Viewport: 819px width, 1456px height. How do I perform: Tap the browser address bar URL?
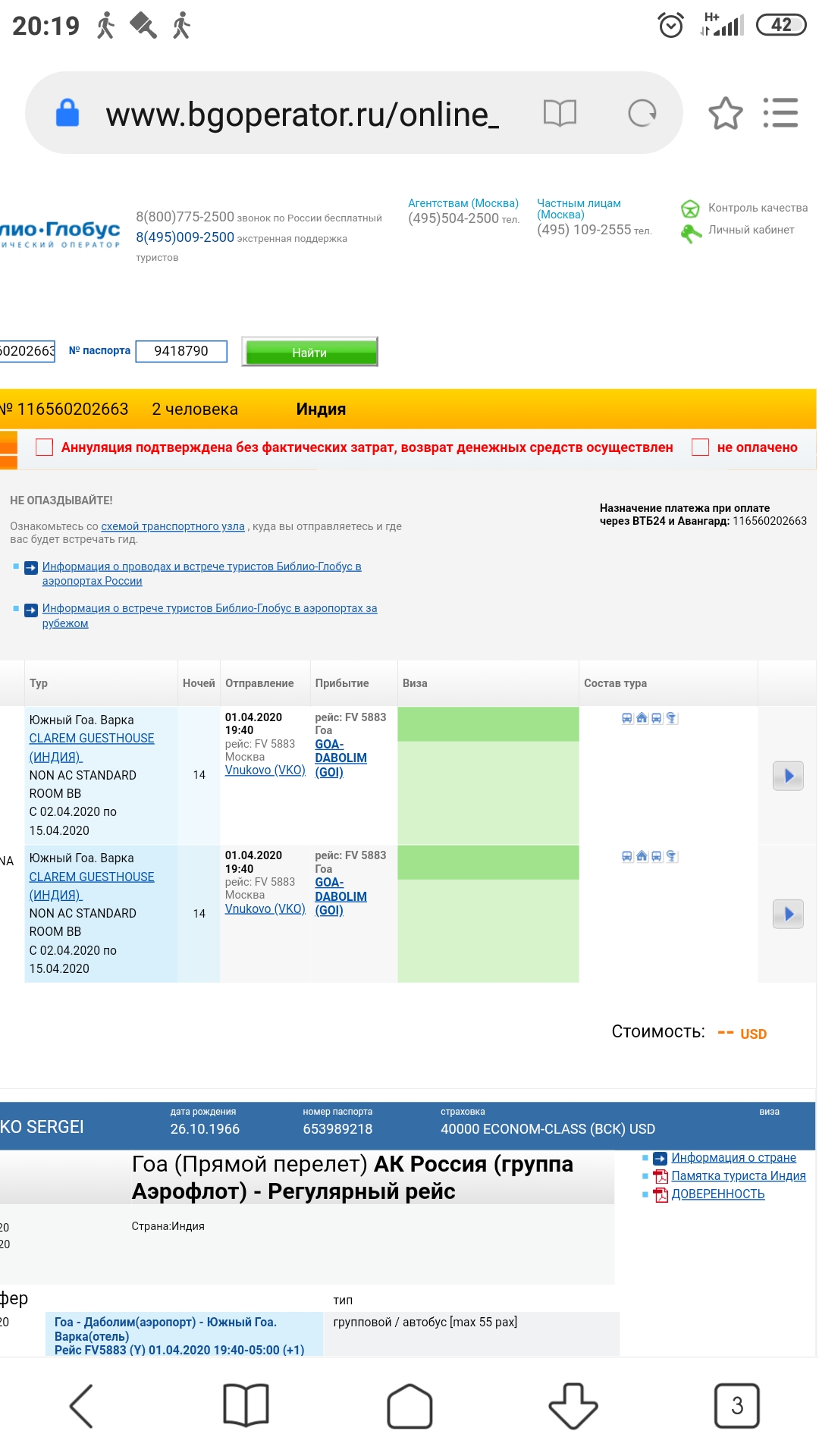pyautogui.click(x=303, y=115)
